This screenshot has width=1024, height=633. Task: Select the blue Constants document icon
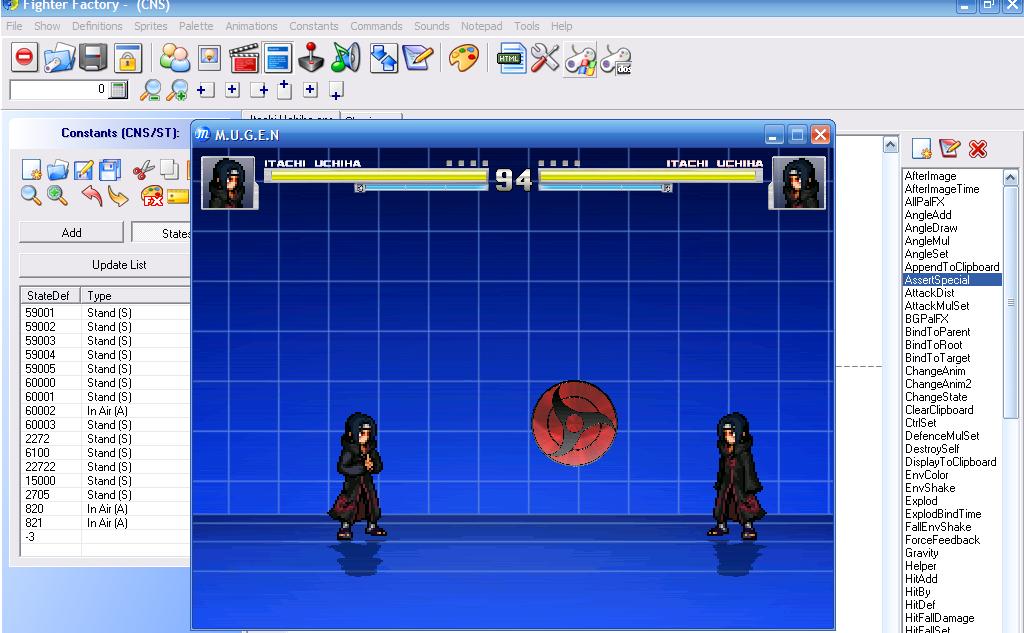(278, 57)
